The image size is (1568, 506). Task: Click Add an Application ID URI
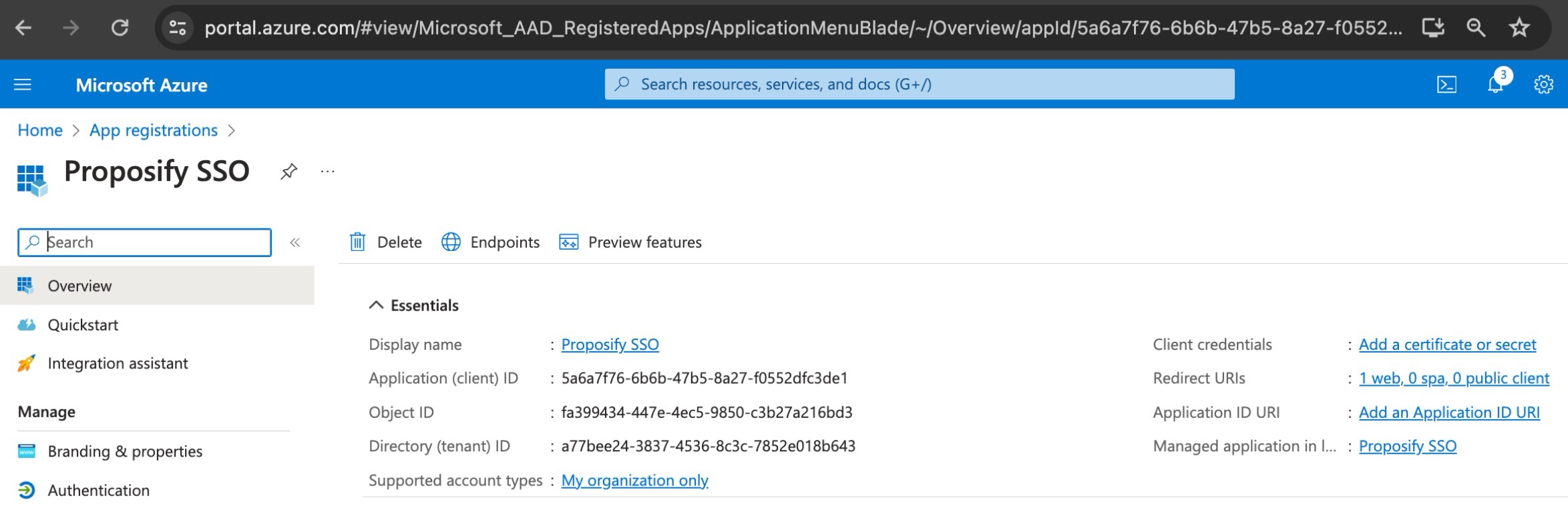point(1449,413)
